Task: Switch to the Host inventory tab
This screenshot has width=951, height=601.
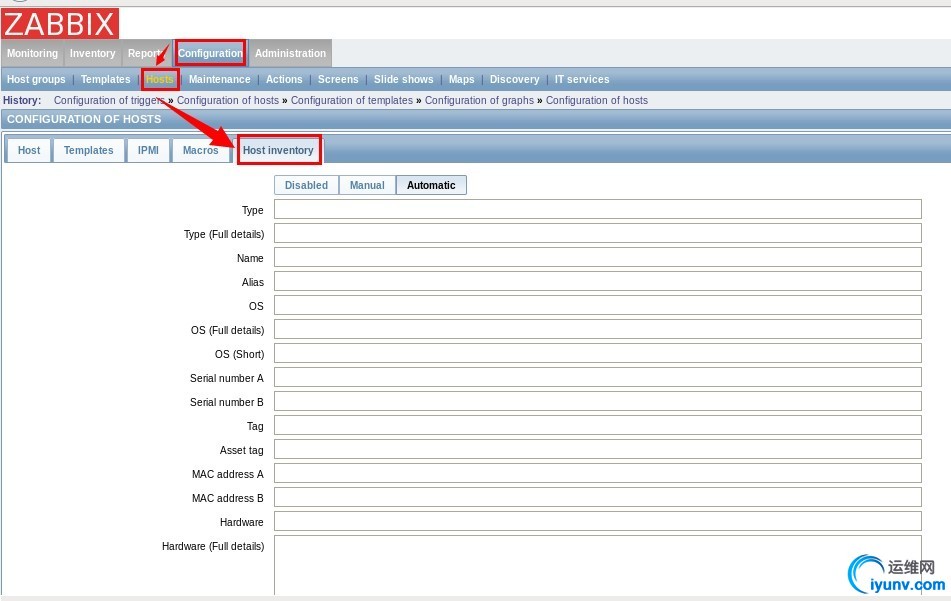Action: coord(278,150)
